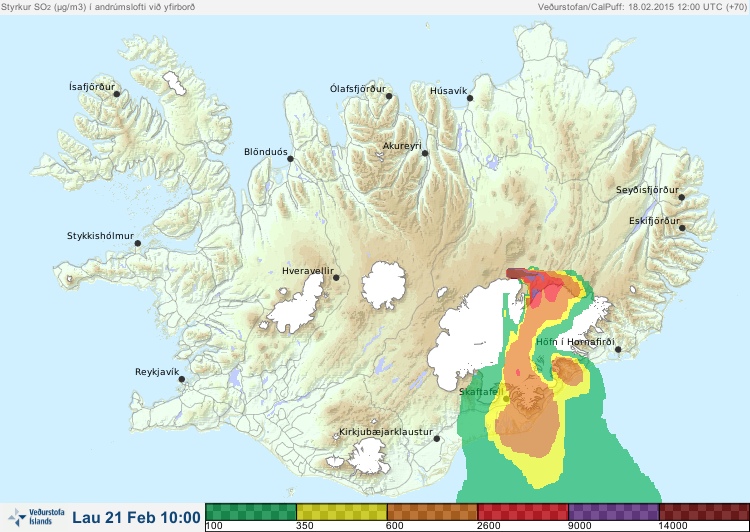Screen dimensions: 750x532
Task: Select the Skaftafell location dot
Action: tap(506, 399)
